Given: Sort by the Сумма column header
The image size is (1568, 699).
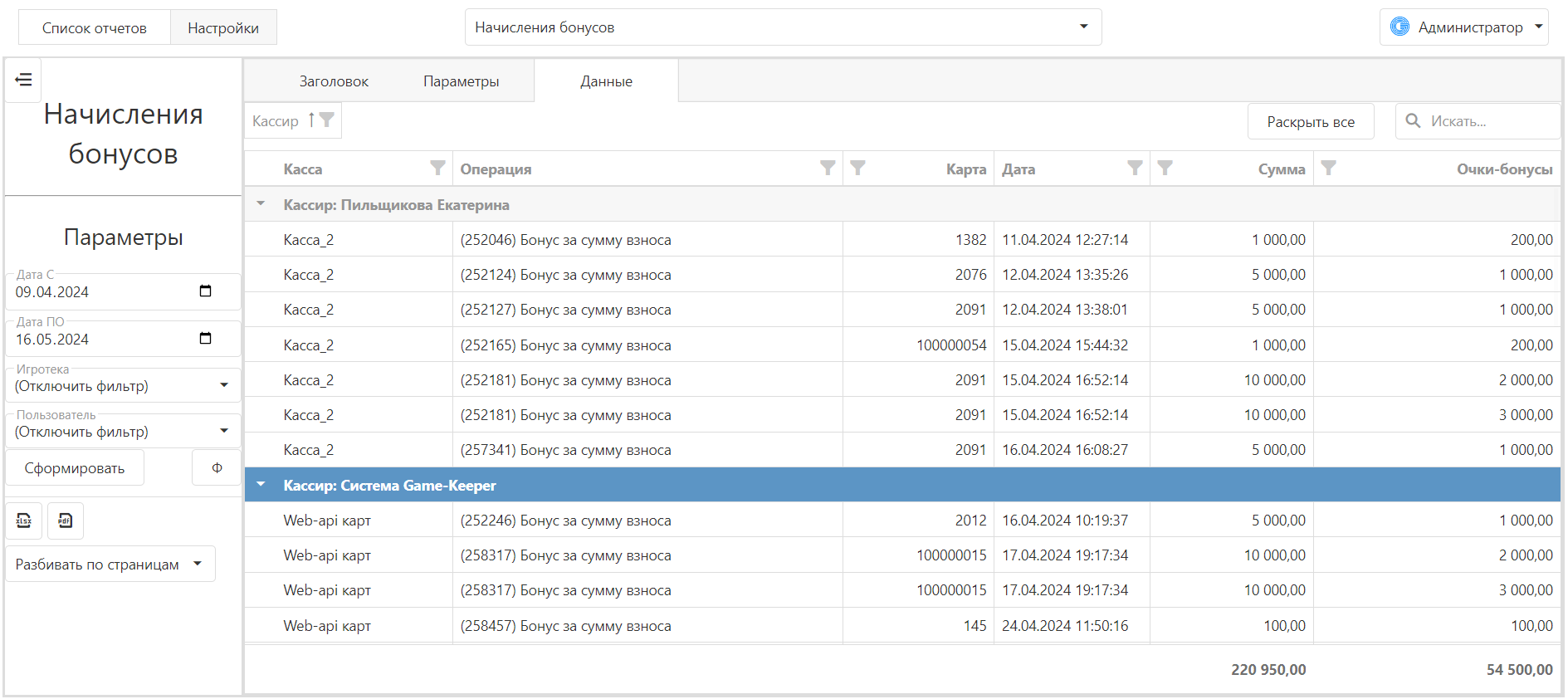Looking at the screenshot, I should [x=1282, y=169].
